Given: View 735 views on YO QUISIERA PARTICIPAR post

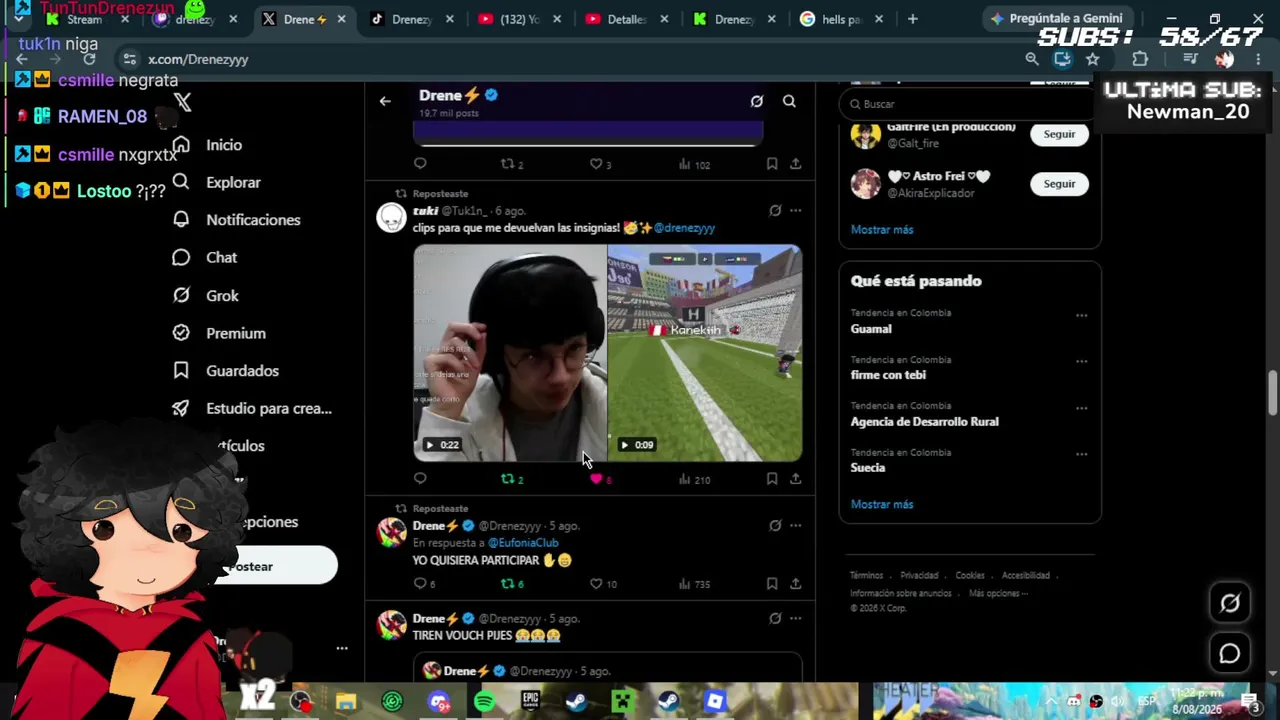Looking at the screenshot, I should pos(694,584).
